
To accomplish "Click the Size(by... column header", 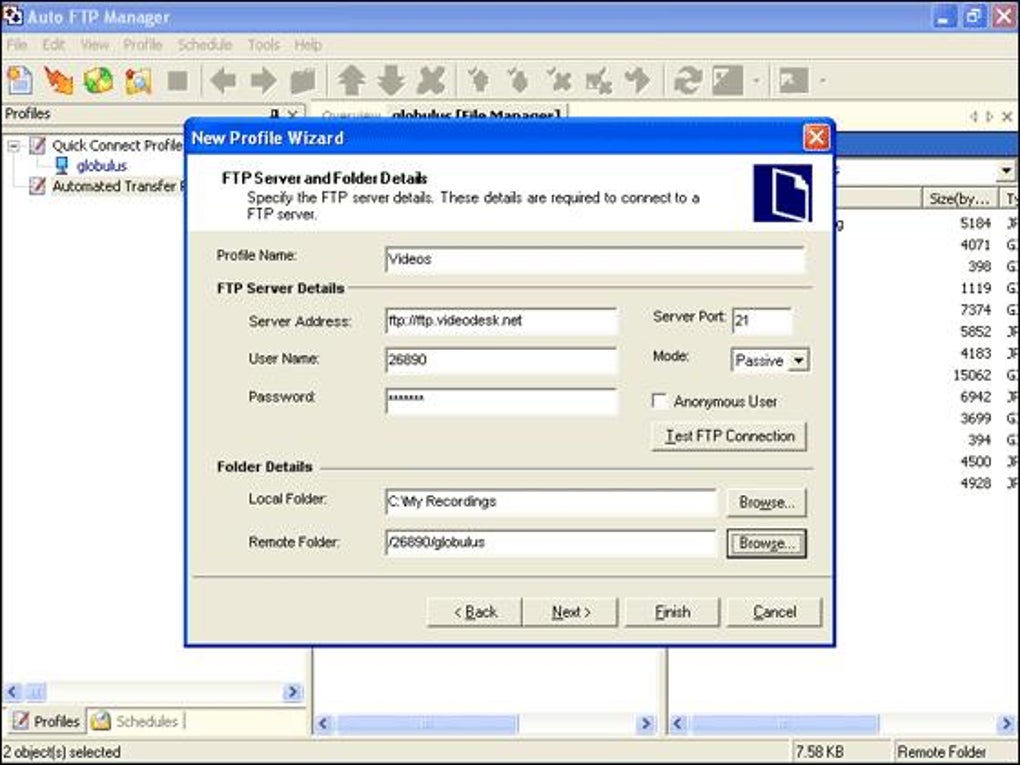I will (960, 198).
